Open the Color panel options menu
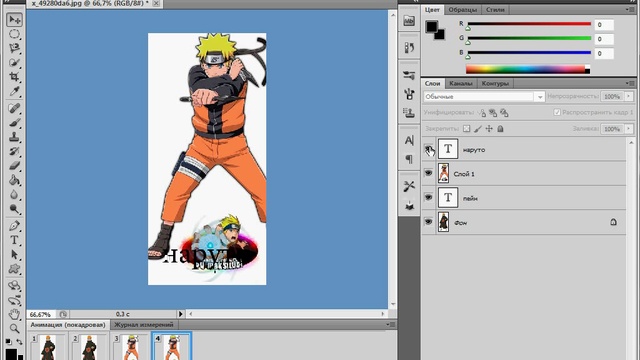640x360 pixels. point(629,9)
